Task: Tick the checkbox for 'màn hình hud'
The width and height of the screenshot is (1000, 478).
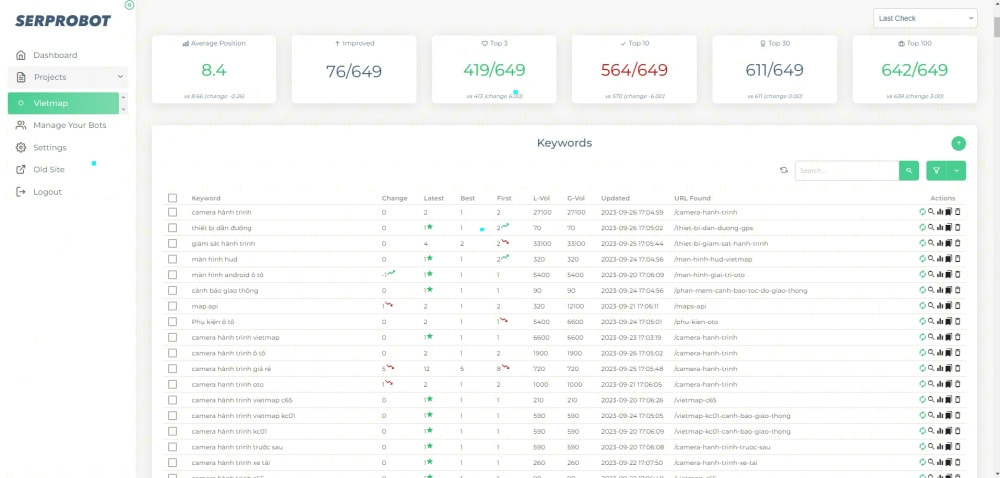Action: click(x=172, y=259)
